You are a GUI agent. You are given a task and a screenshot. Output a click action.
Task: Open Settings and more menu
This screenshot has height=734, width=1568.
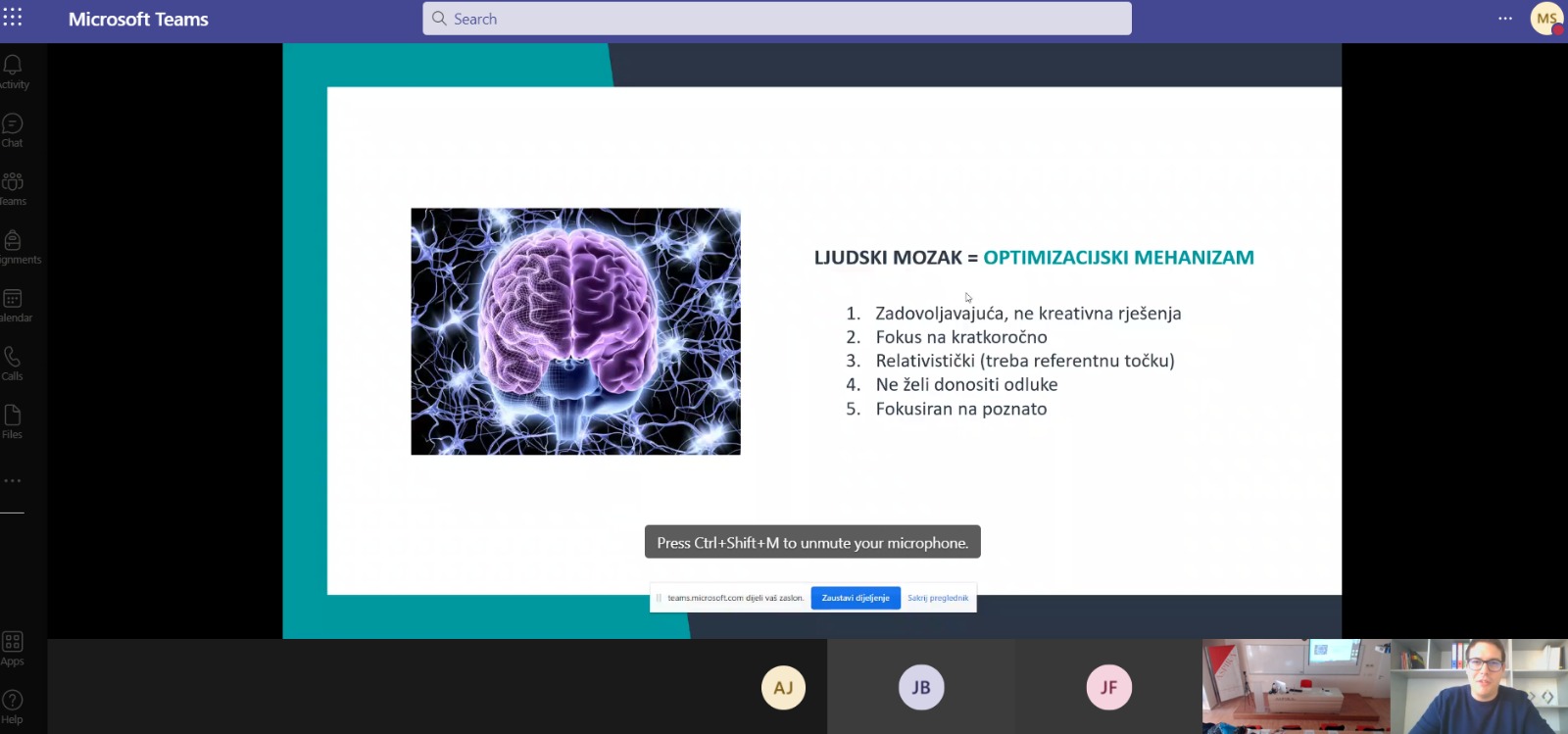(1505, 19)
